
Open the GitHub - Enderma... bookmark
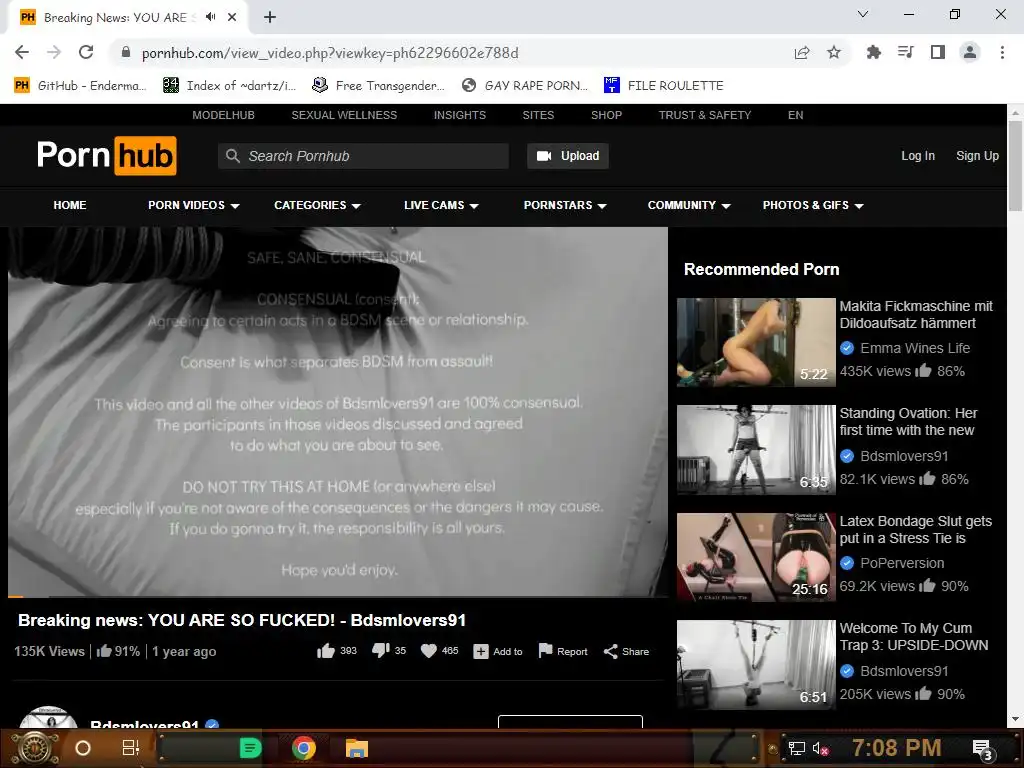80,86
